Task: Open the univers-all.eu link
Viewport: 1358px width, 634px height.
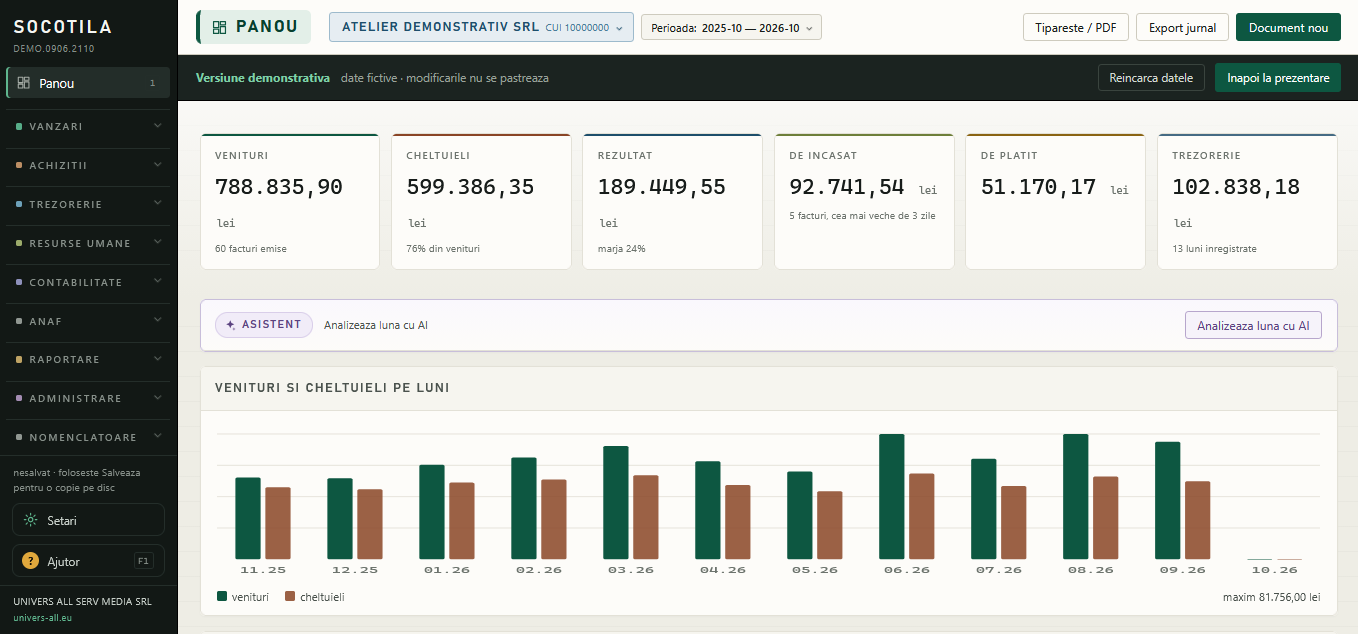Action: click(43, 617)
